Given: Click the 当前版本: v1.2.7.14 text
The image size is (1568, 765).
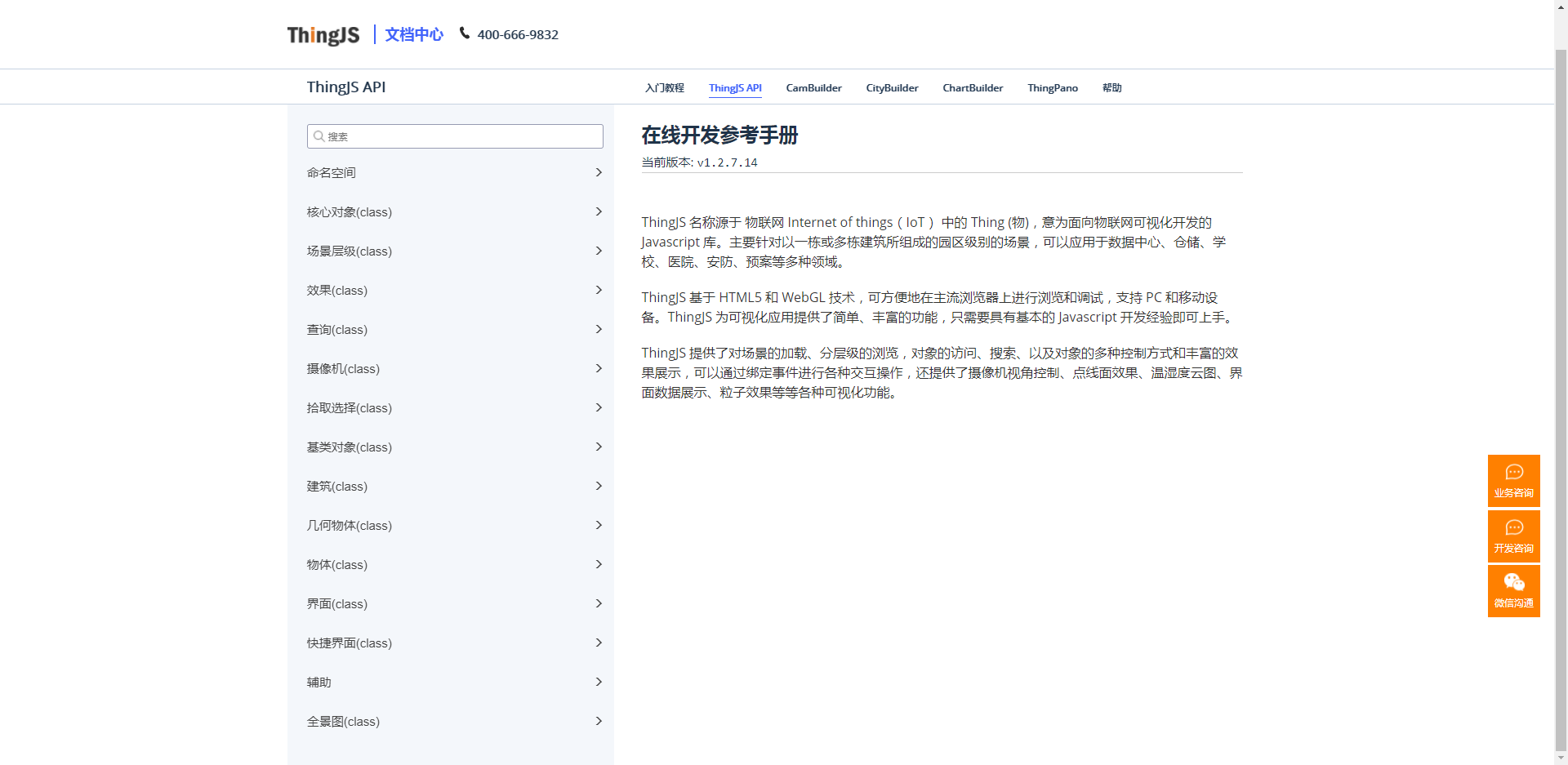Looking at the screenshot, I should click(699, 162).
